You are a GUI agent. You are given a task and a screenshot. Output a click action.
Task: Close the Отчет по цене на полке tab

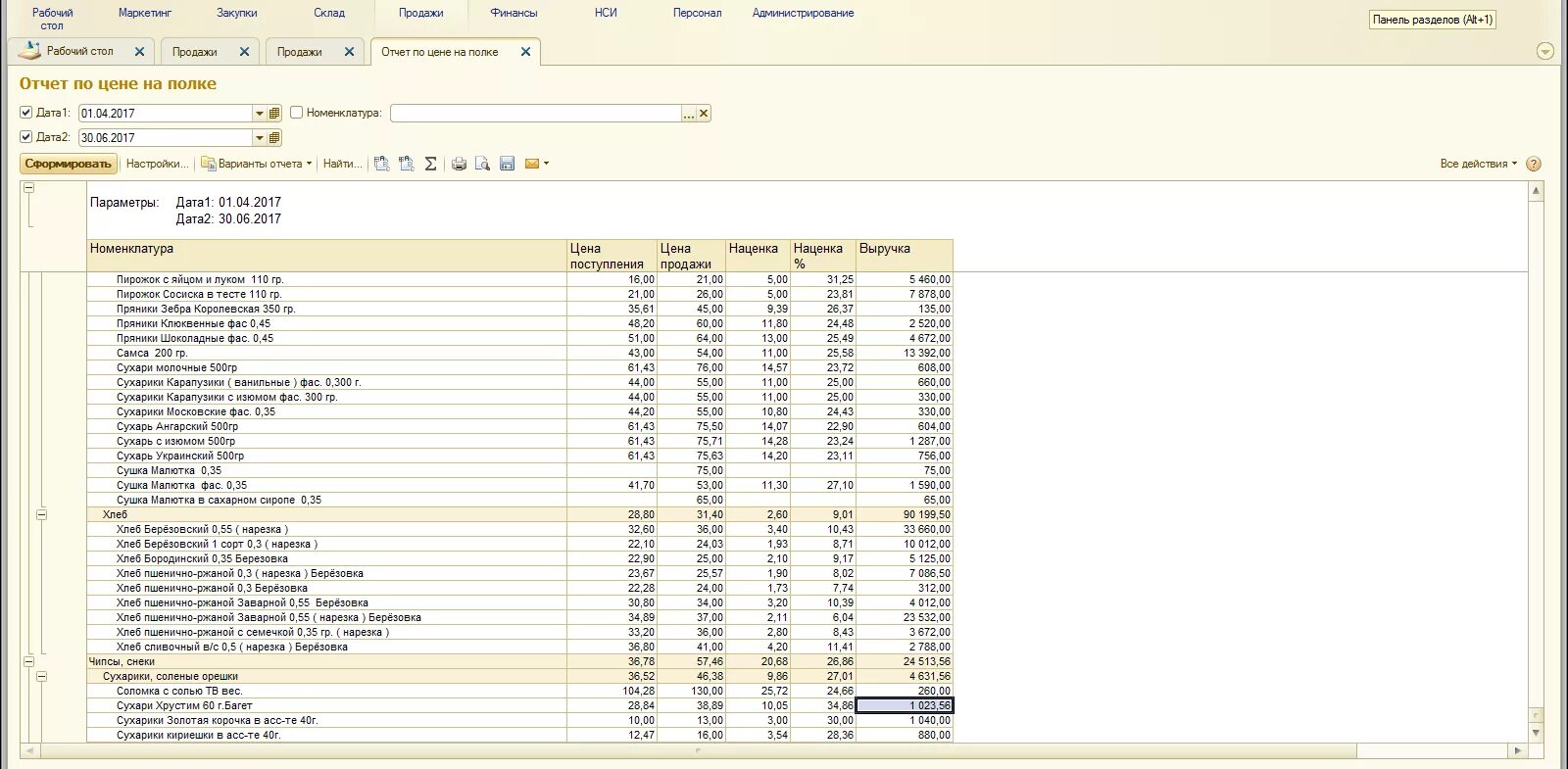tap(525, 52)
